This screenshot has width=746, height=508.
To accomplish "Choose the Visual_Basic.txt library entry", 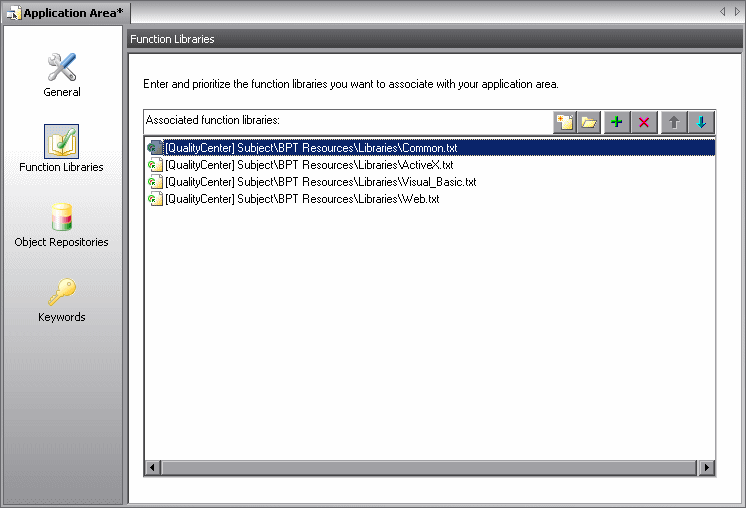I will click(320, 182).
